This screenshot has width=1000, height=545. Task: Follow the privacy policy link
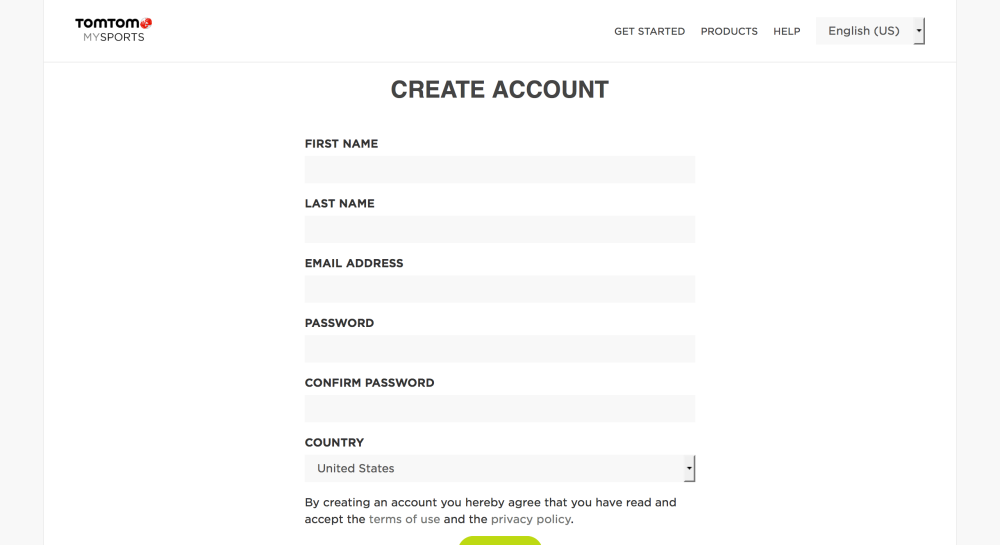530,519
